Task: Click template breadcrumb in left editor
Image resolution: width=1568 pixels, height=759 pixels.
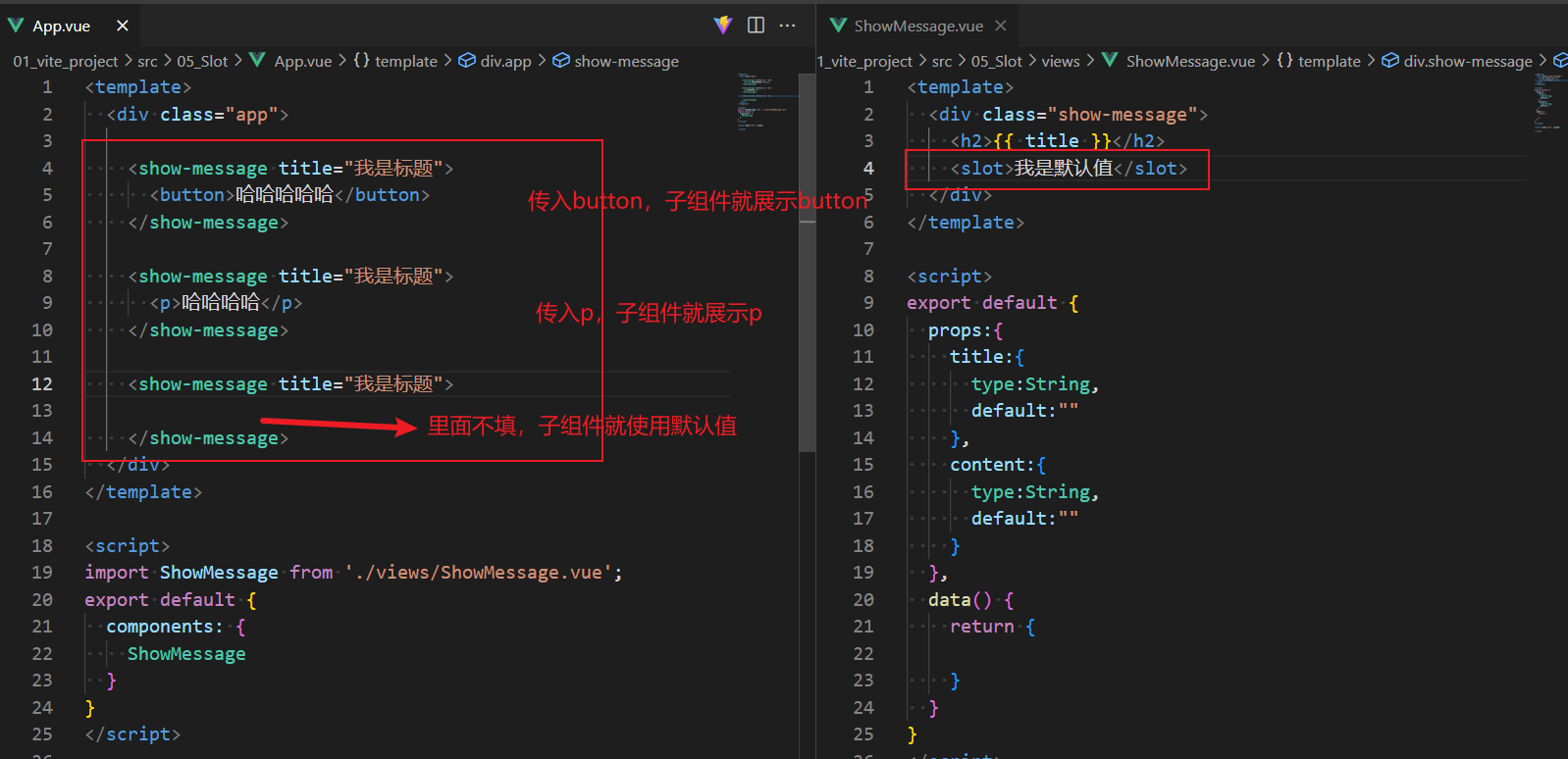Action: [406, 61]
